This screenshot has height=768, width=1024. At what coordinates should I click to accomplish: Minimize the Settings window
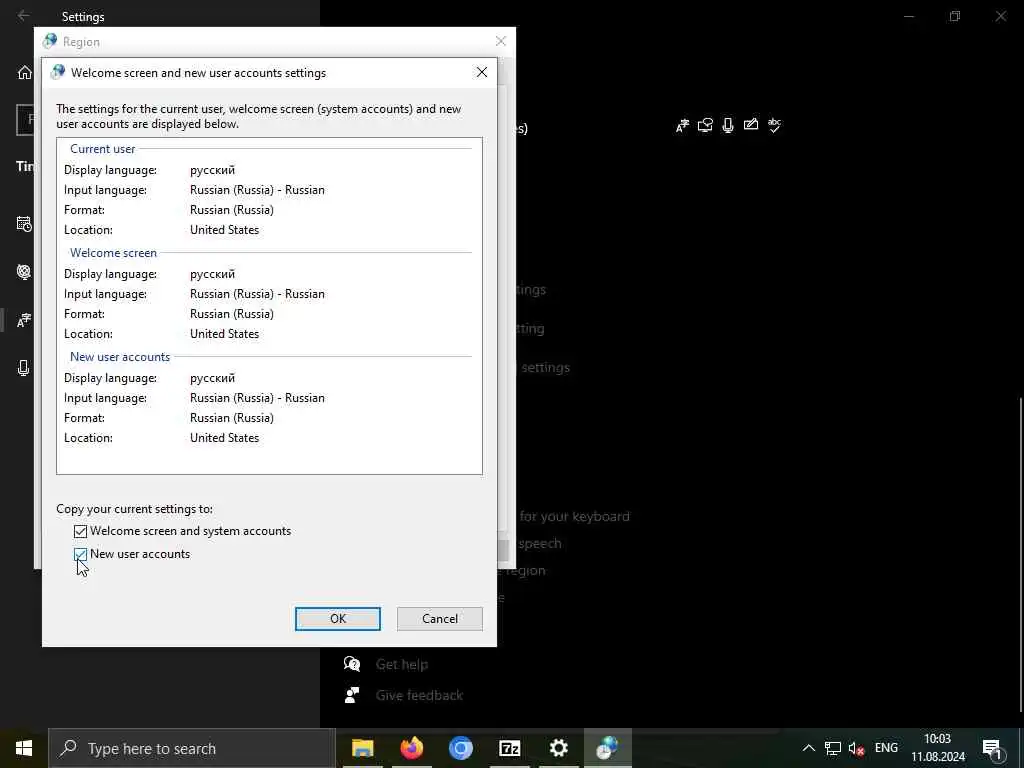coord(909,16)
